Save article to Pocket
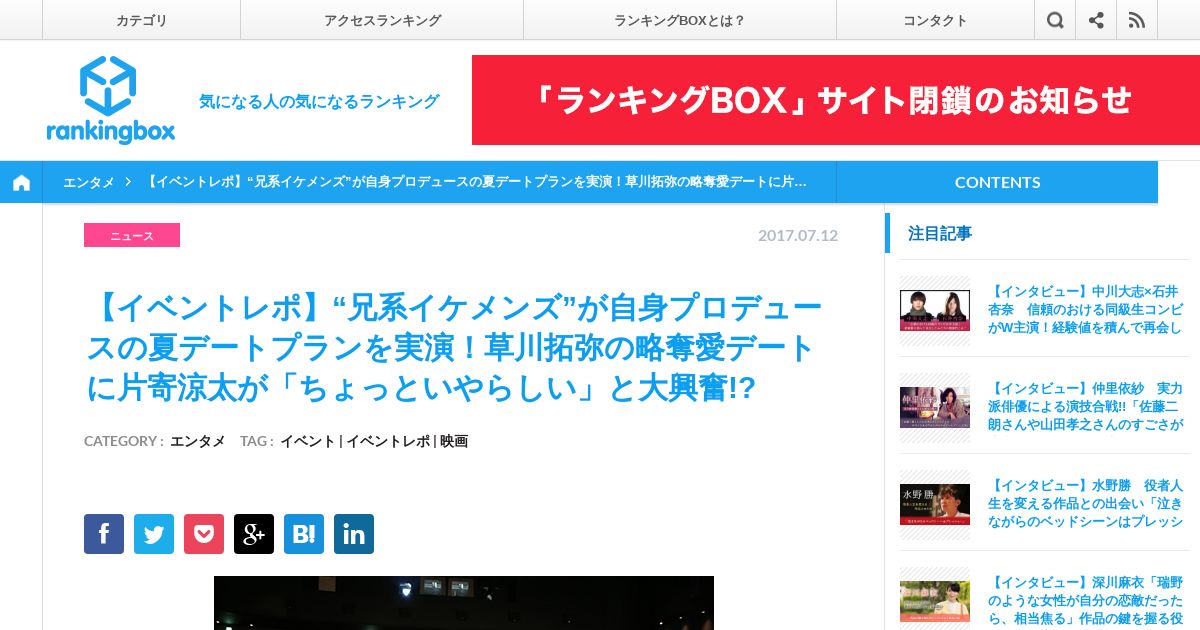Image resolution: width=1200 pixels, height=630 pixels. coord(204,534)
